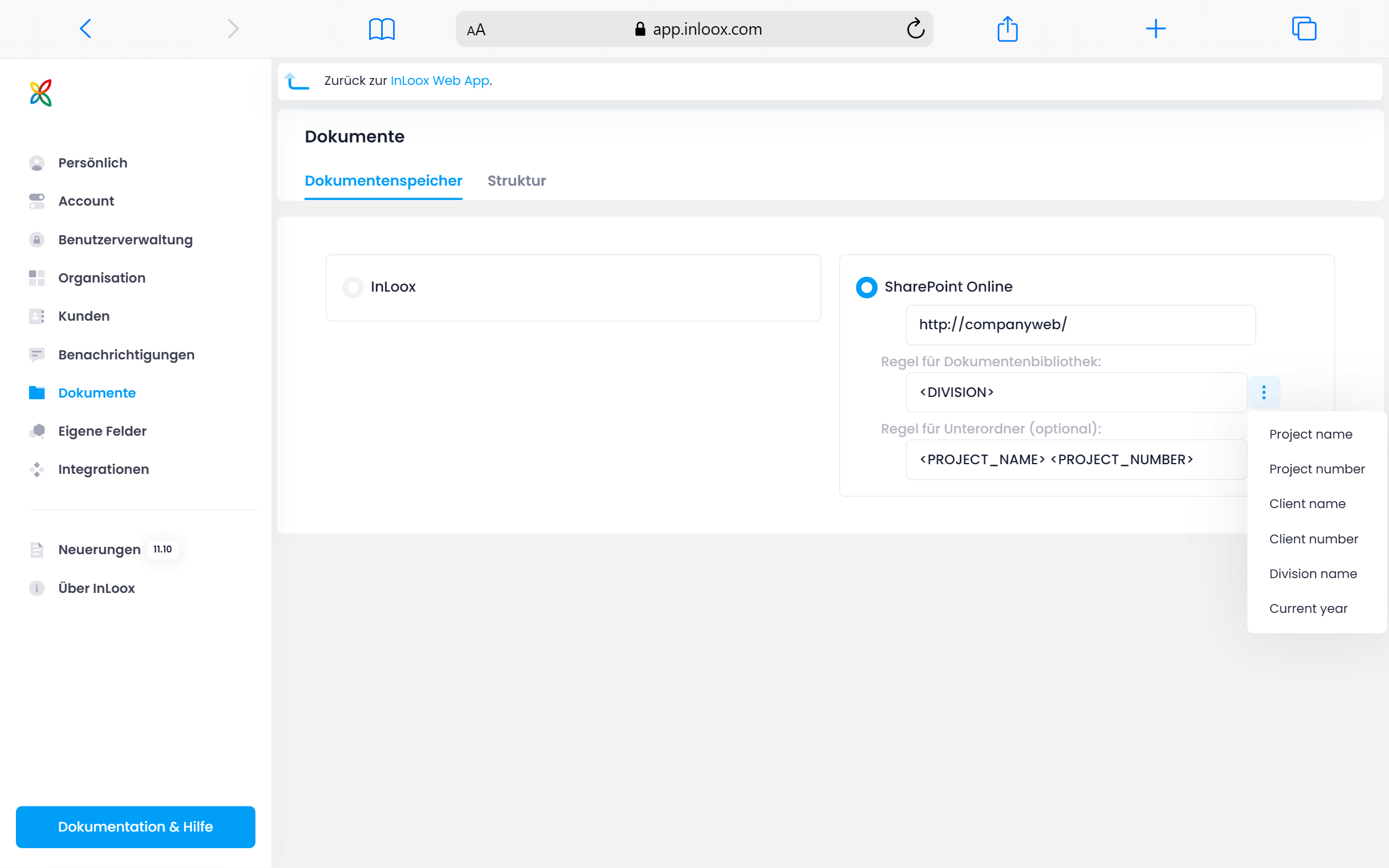Viewport: 1389px width, 868px height.
Task: Open Account settings label in sidebar
Action: pos(86,201)
